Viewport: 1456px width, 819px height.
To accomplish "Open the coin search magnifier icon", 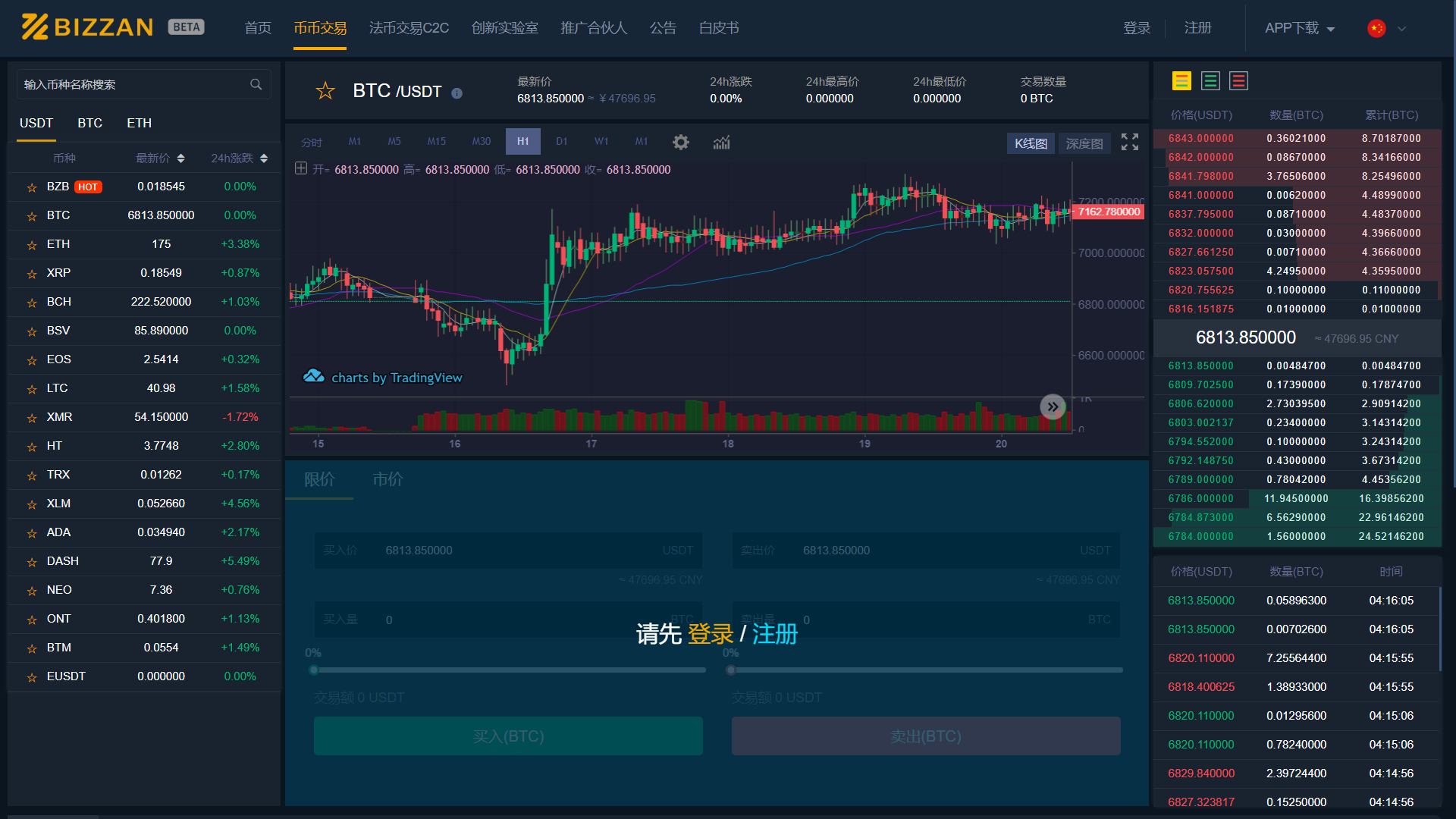I will 256,84.
